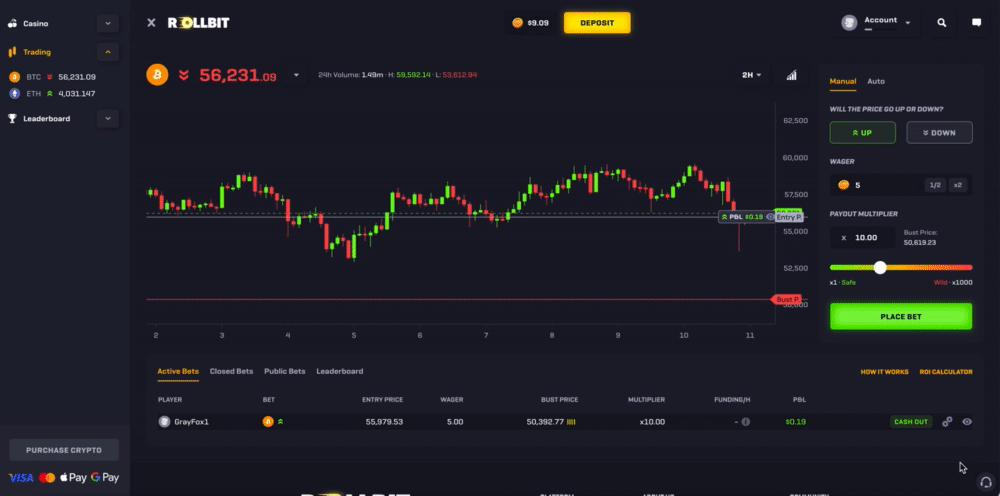Halve the wager with 1/2 button
Screen dimensions: 1000x496
(935, 185)
